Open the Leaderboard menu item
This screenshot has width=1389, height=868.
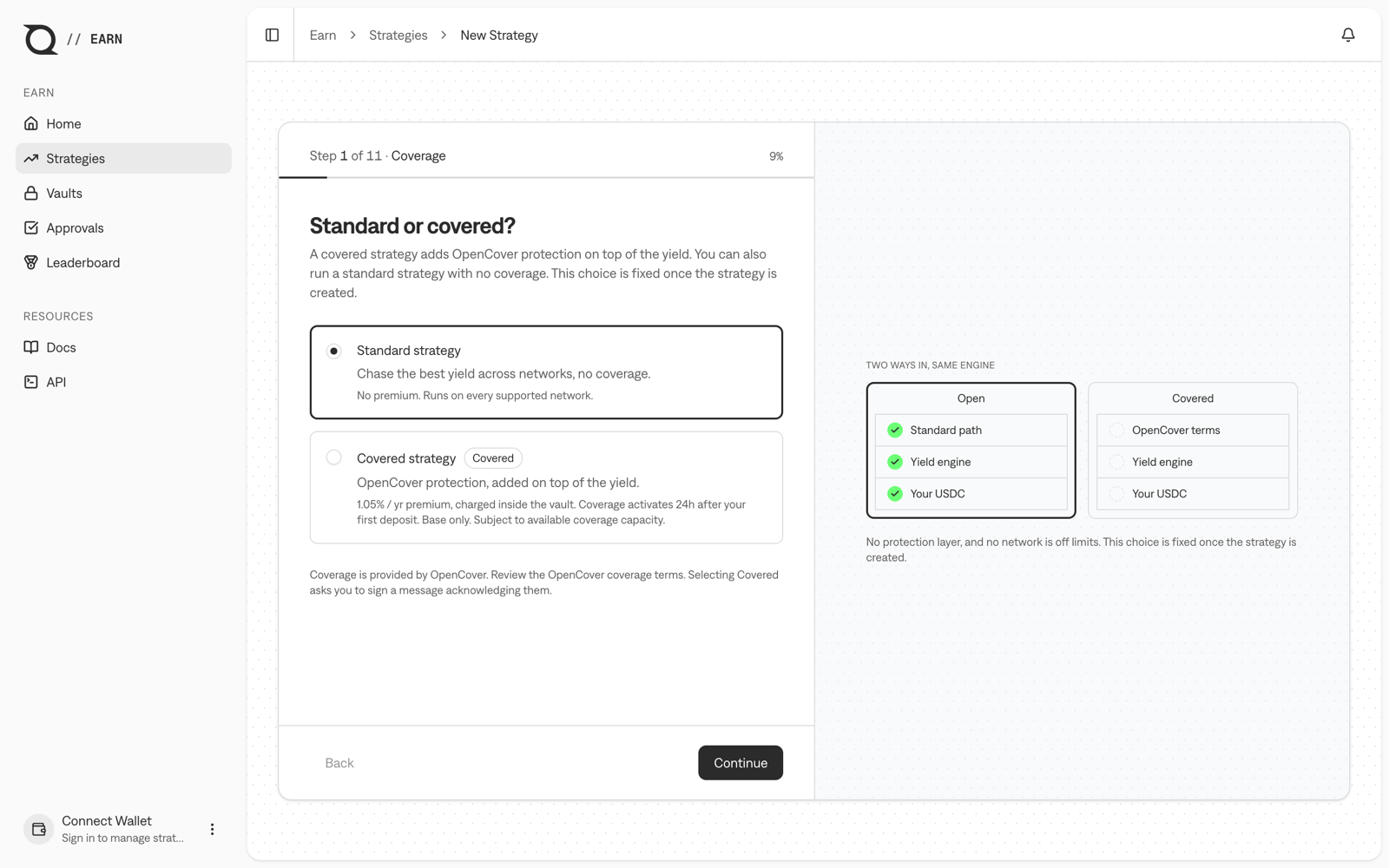[123, 262]
